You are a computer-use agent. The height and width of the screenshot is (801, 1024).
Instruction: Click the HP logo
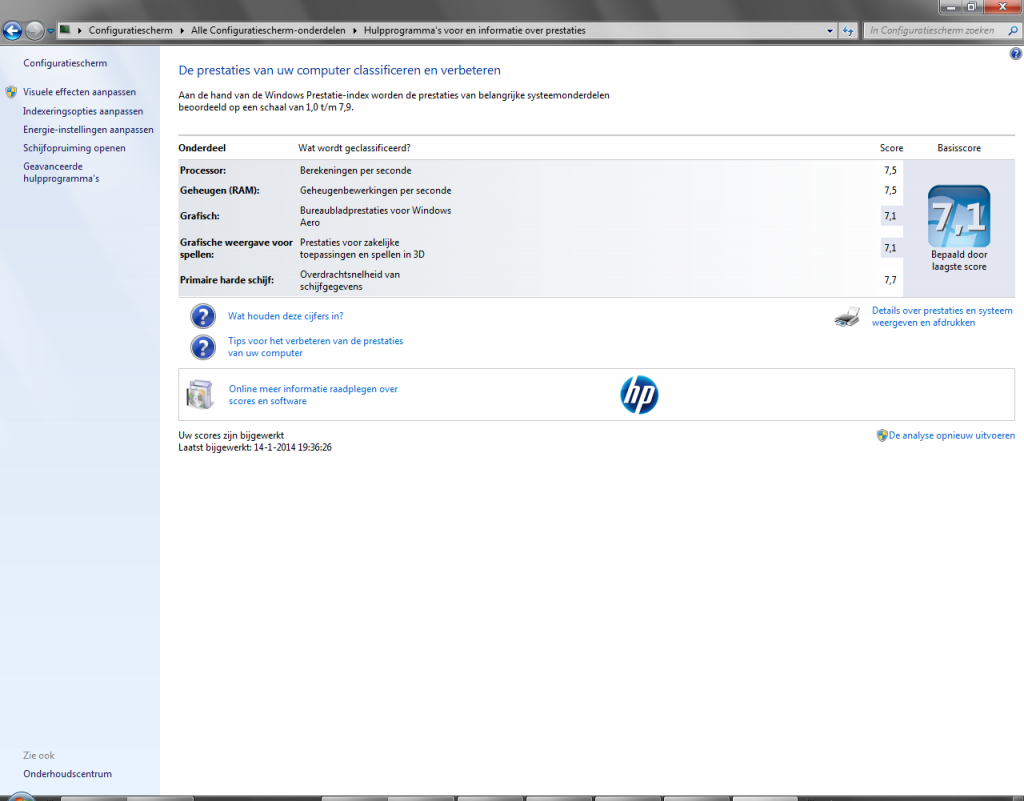(639, 394)
